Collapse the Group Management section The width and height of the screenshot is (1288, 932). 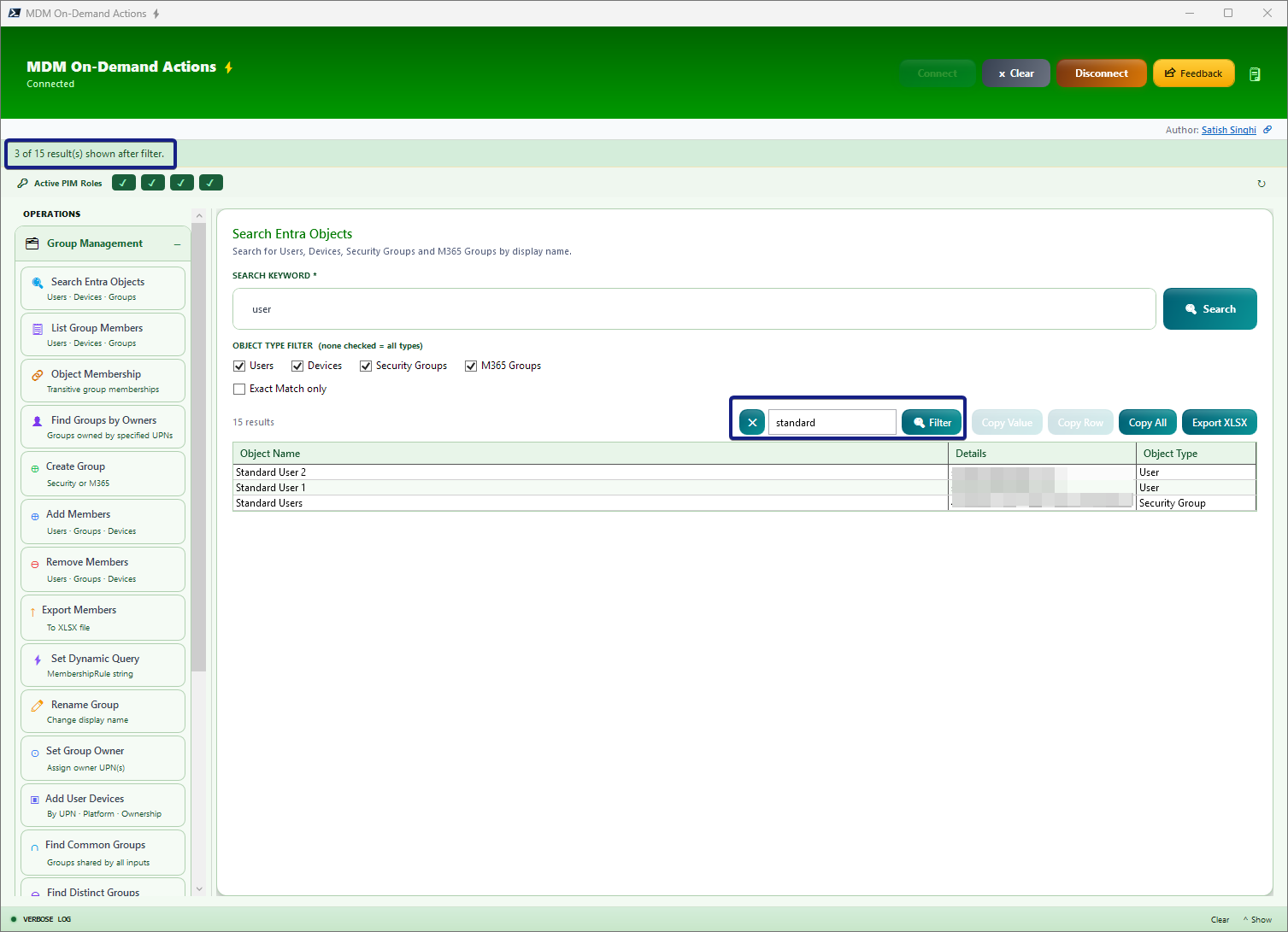coord(177,244)
